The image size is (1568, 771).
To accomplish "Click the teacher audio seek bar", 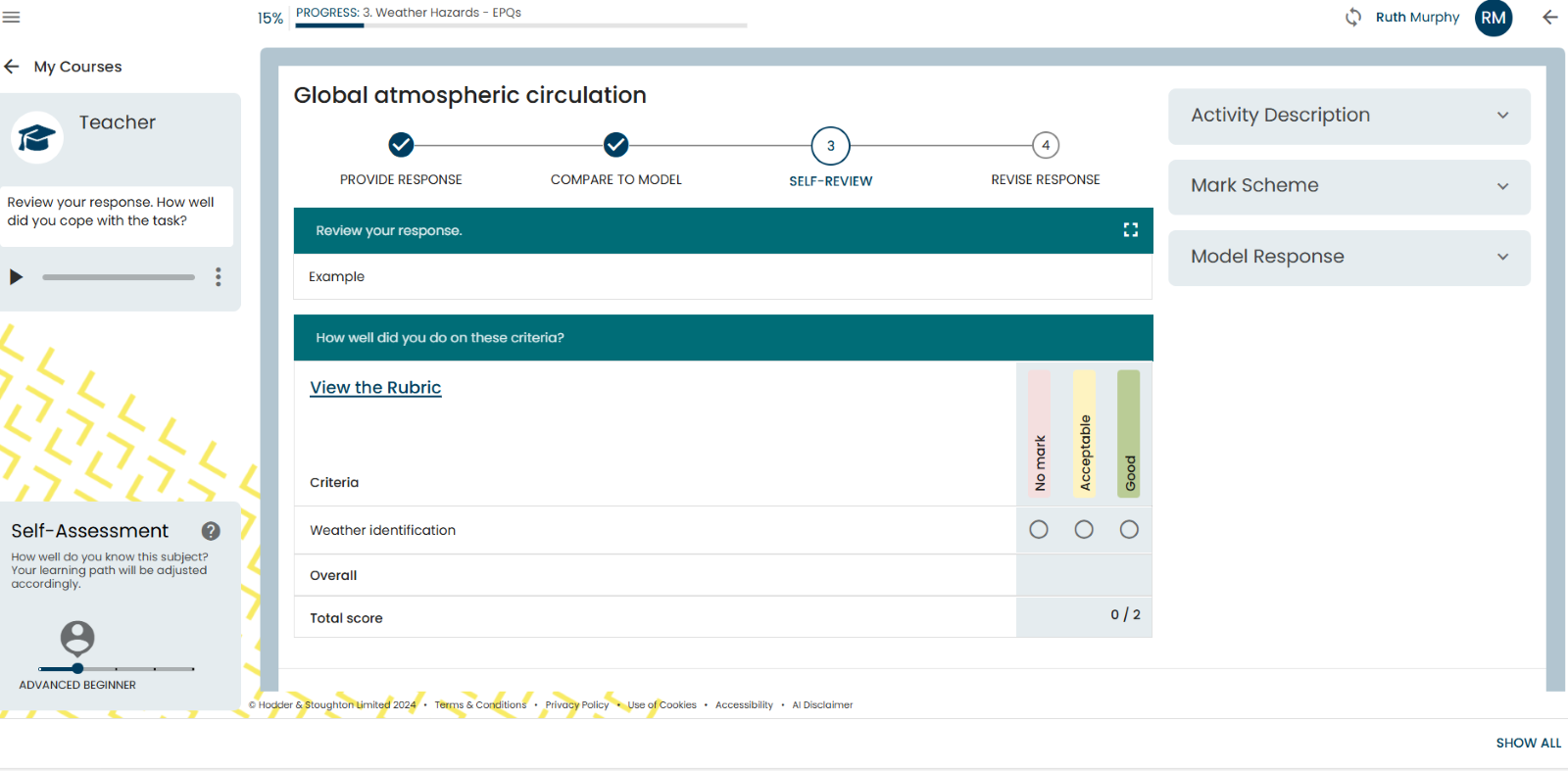I will tap(119, 277).
